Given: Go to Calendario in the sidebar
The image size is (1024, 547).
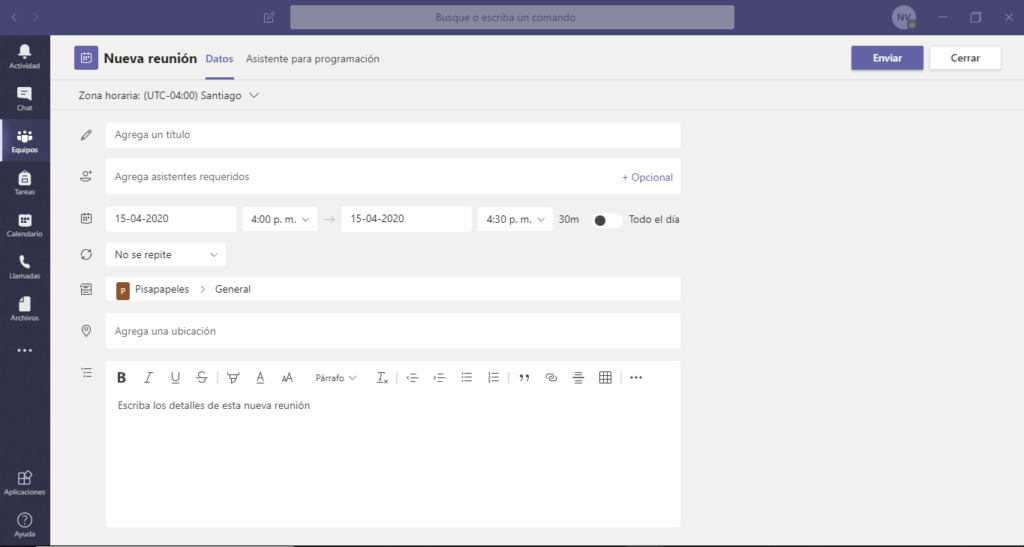Looking at the screenshot, I should [x=24, y=225].
